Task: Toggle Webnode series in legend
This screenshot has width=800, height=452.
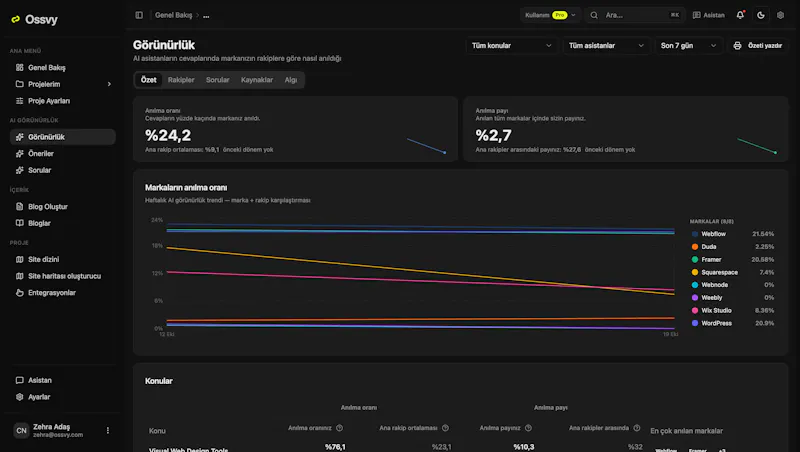Action: pyautogui.click(x=733, y=285)
